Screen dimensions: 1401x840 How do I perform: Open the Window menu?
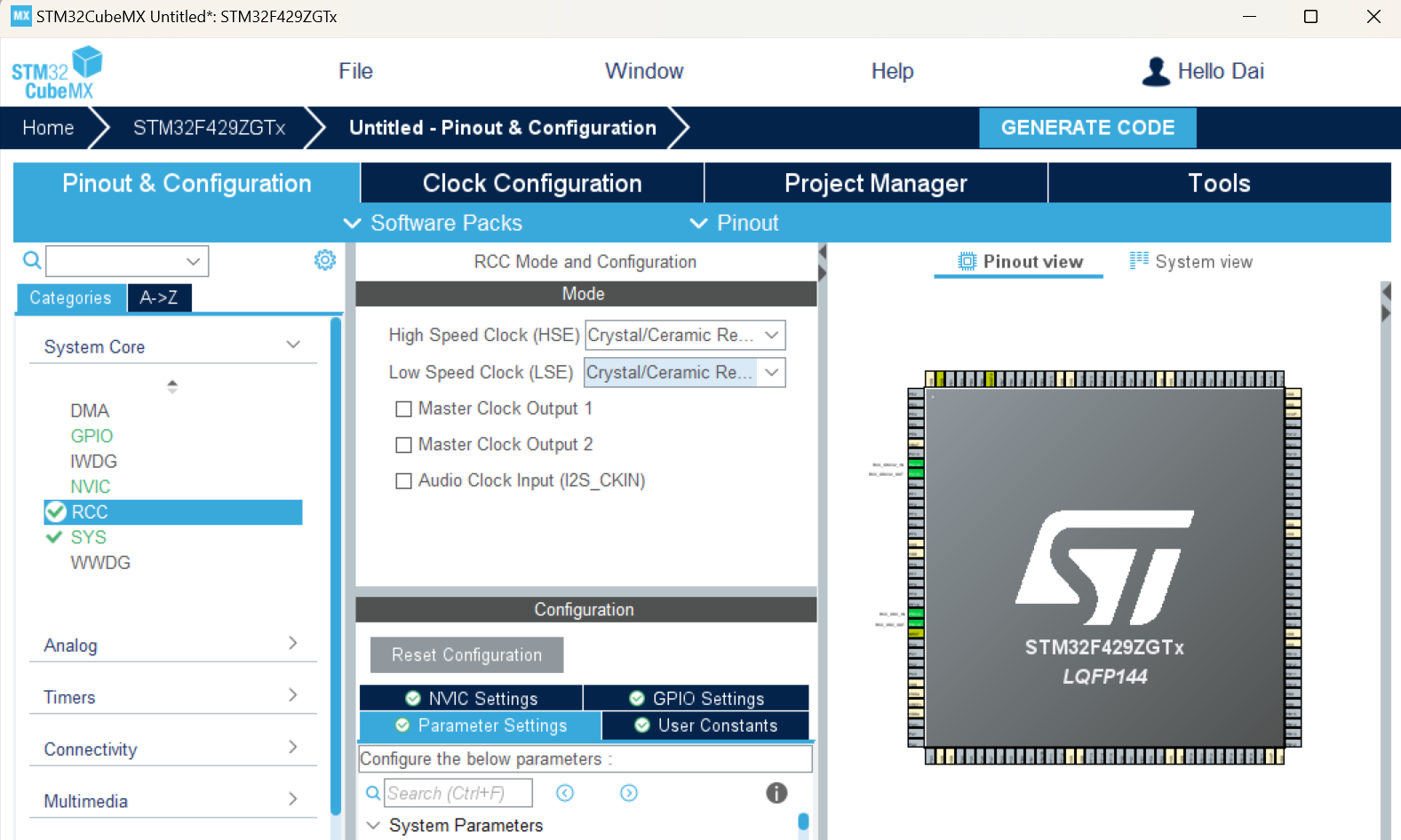coord(644,71)
